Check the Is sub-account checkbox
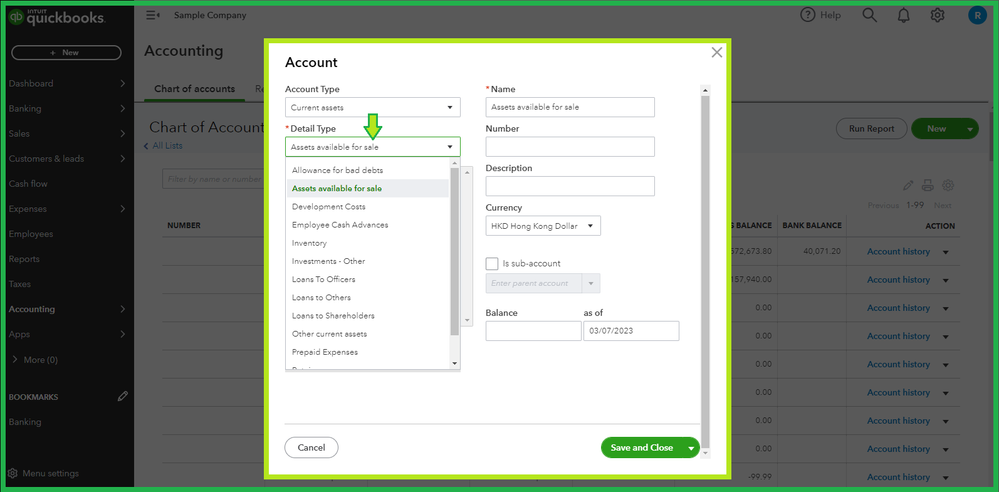Screen dimensions: 999x492 (x=492, y=263)
